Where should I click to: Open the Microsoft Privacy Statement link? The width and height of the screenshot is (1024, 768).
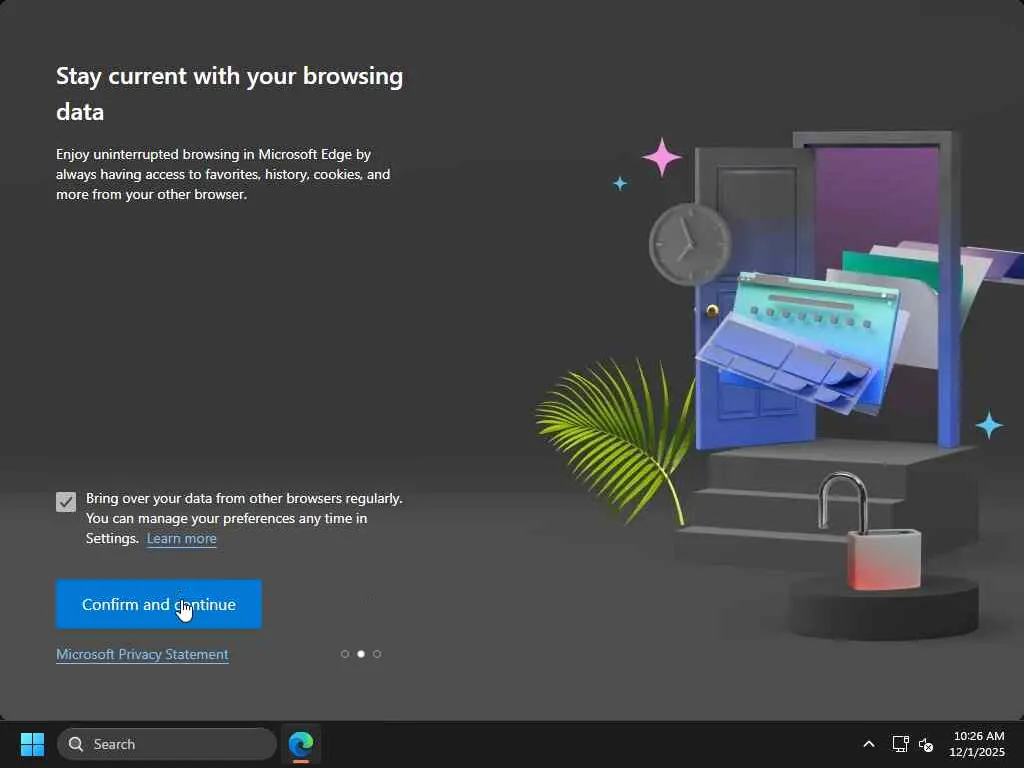142,654
